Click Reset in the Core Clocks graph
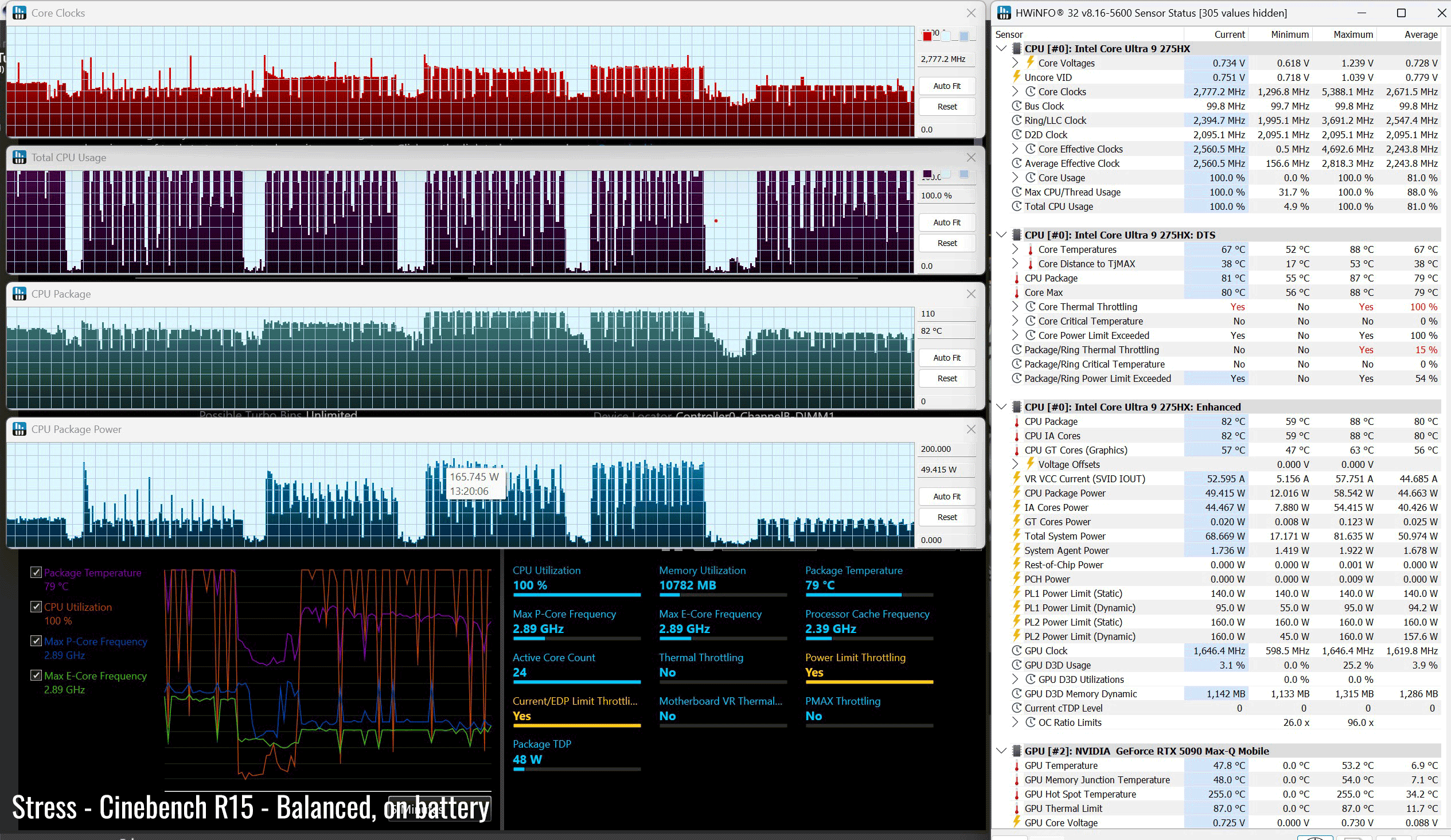This screenshot has height=840, width=1451. click(x=947, y=107)
